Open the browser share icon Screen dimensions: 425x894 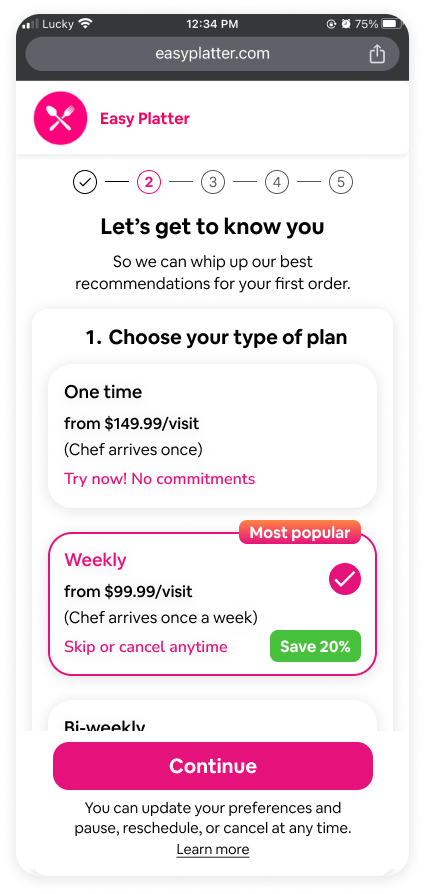377,54
